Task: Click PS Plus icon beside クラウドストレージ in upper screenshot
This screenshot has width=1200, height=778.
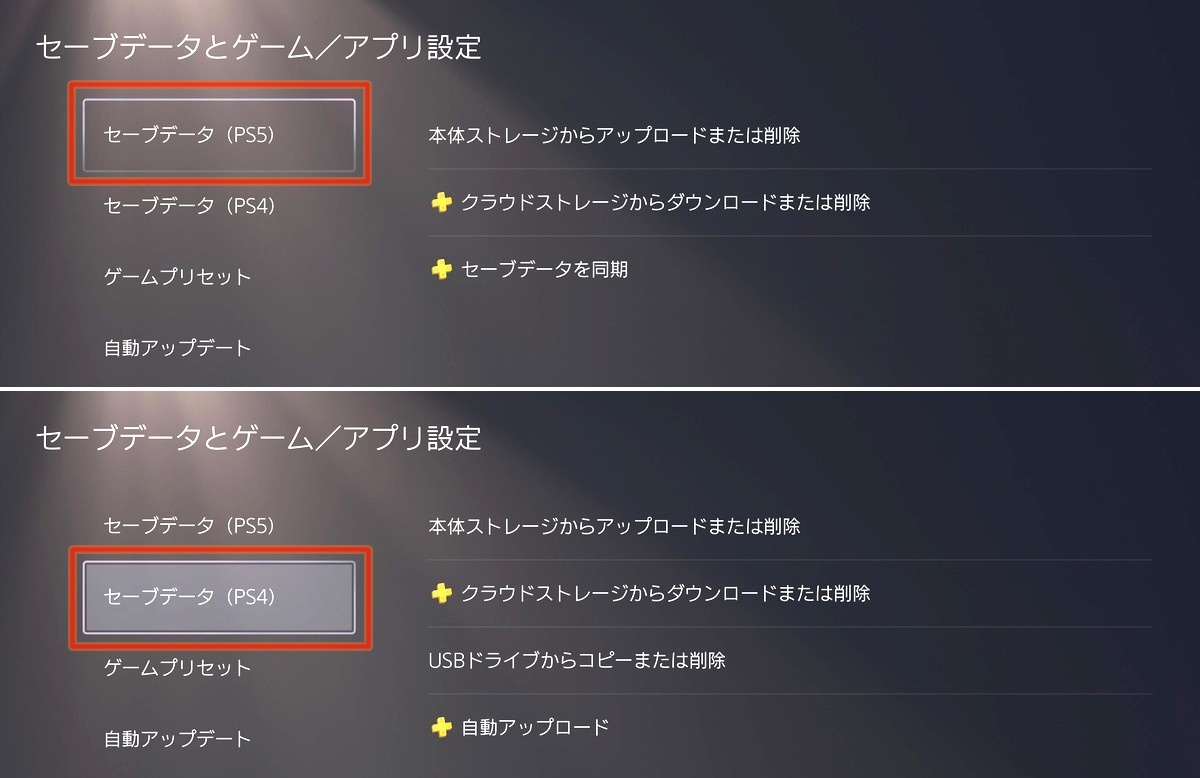Action: pyautogui.click(x=441, y=203)
